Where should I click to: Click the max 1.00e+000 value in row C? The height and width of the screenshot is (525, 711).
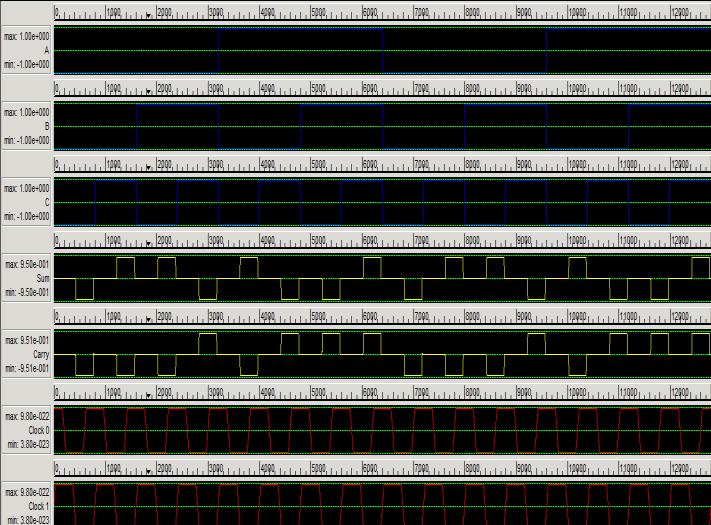tap(27, 188)
